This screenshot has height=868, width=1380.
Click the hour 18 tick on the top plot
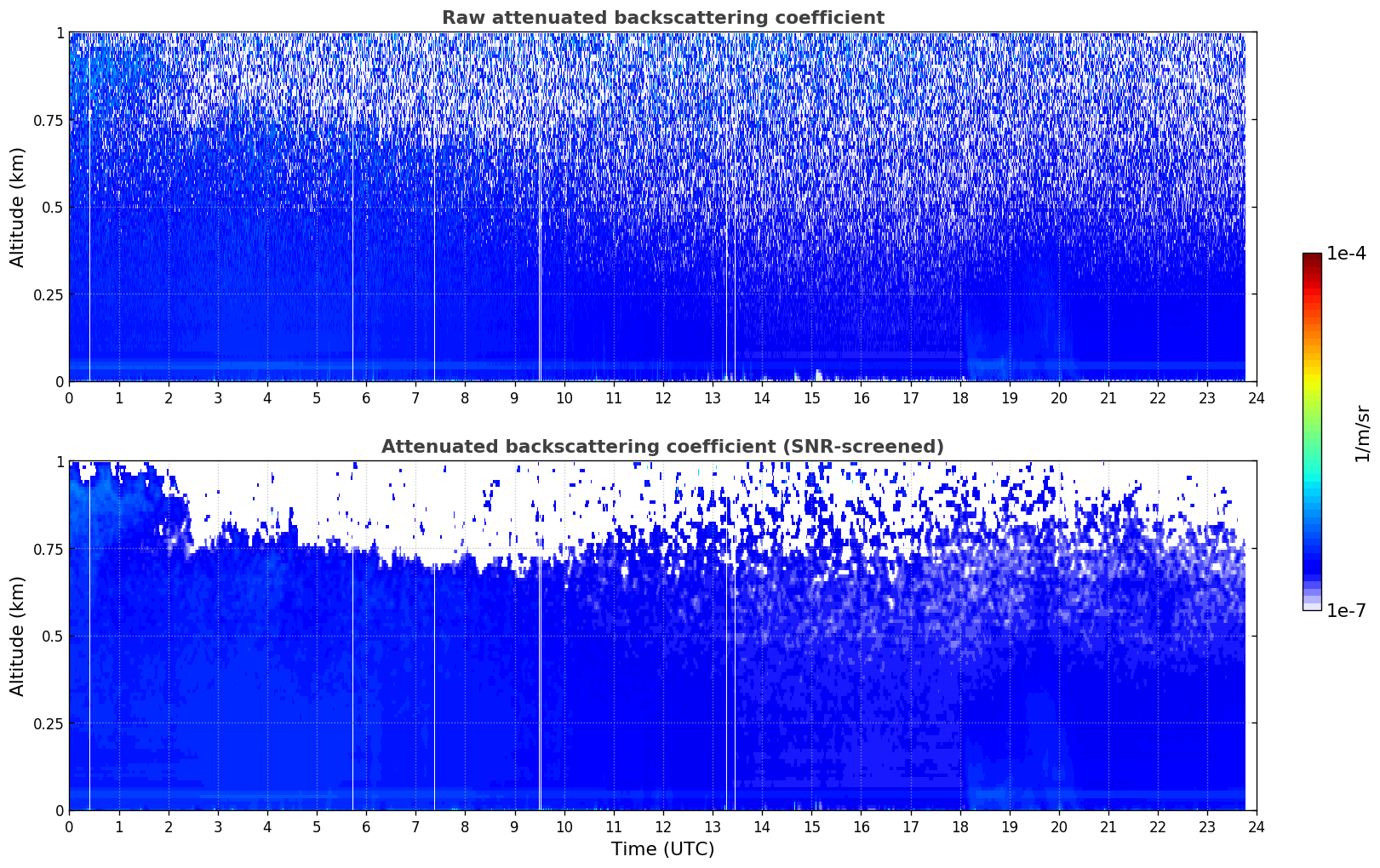[x=959, y=398]
